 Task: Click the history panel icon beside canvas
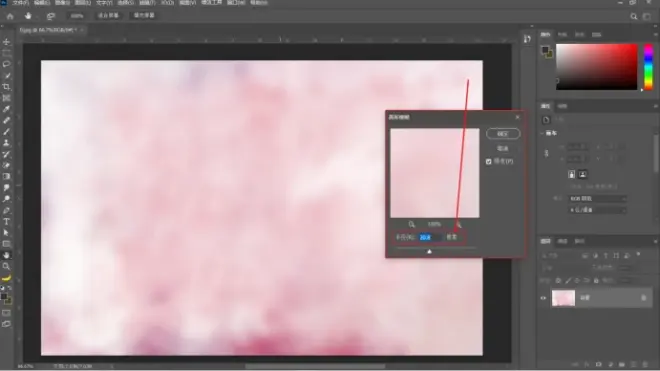(527, 39)
